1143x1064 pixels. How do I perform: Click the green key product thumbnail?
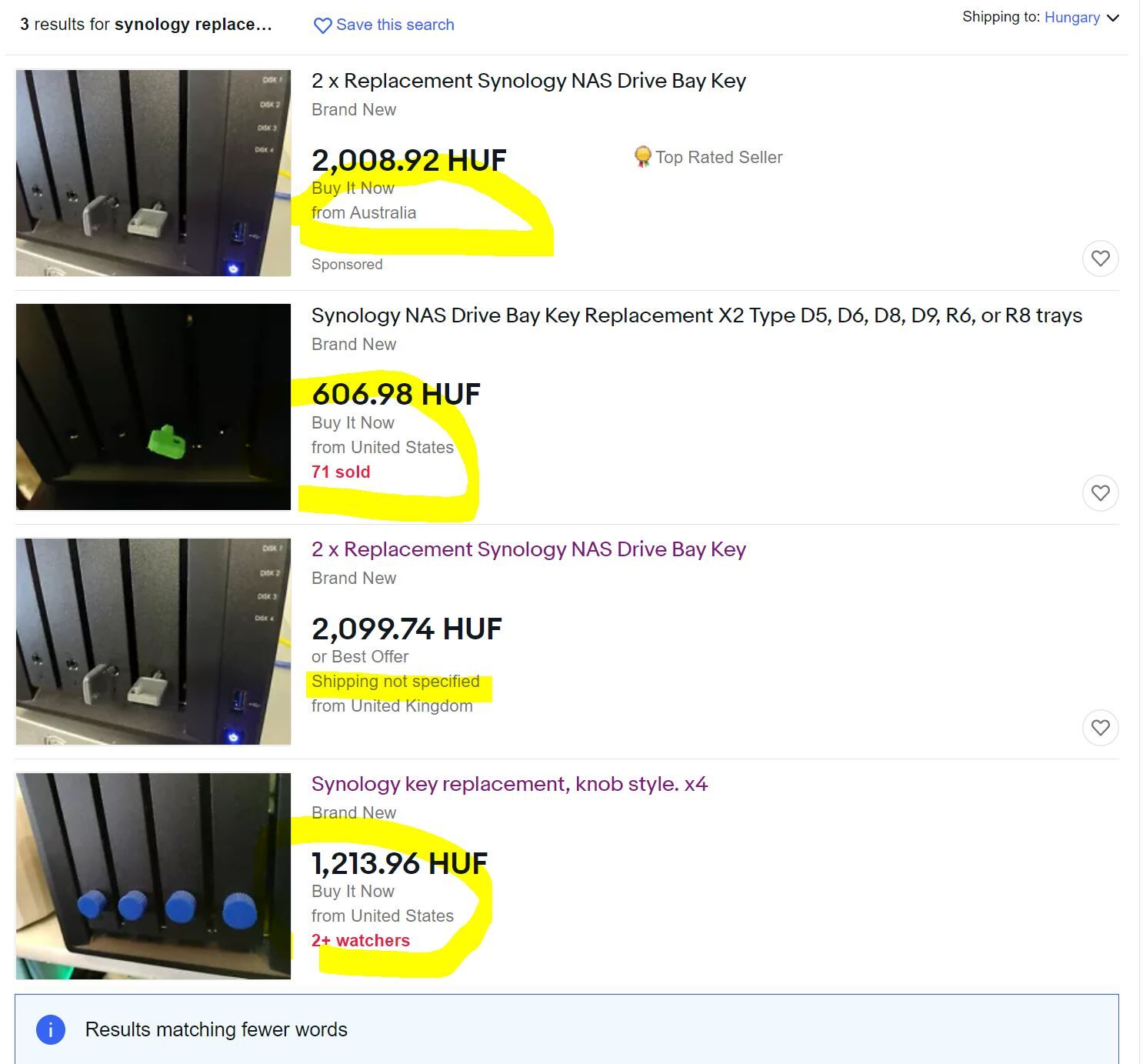[x=153, y=407]
